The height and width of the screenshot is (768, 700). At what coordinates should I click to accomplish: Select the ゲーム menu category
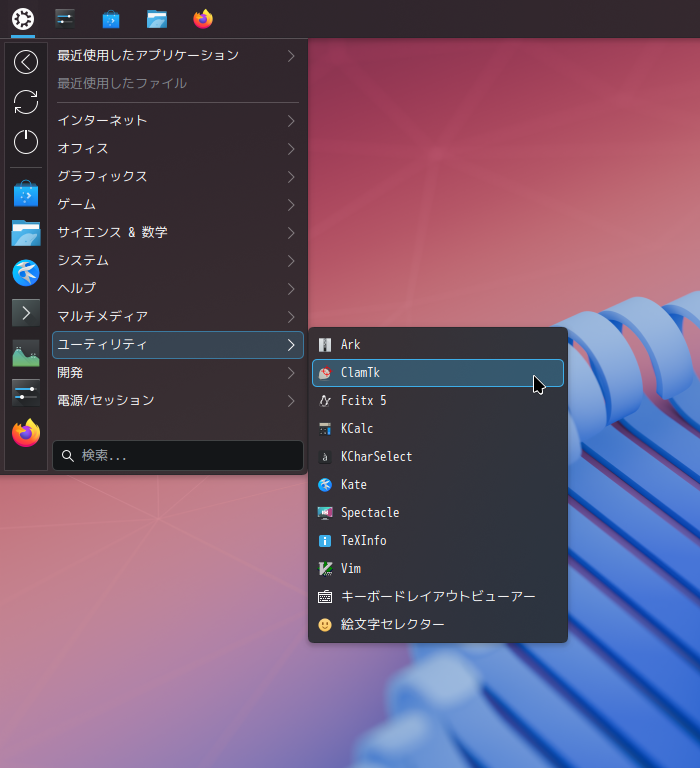[x=178, y=205]
